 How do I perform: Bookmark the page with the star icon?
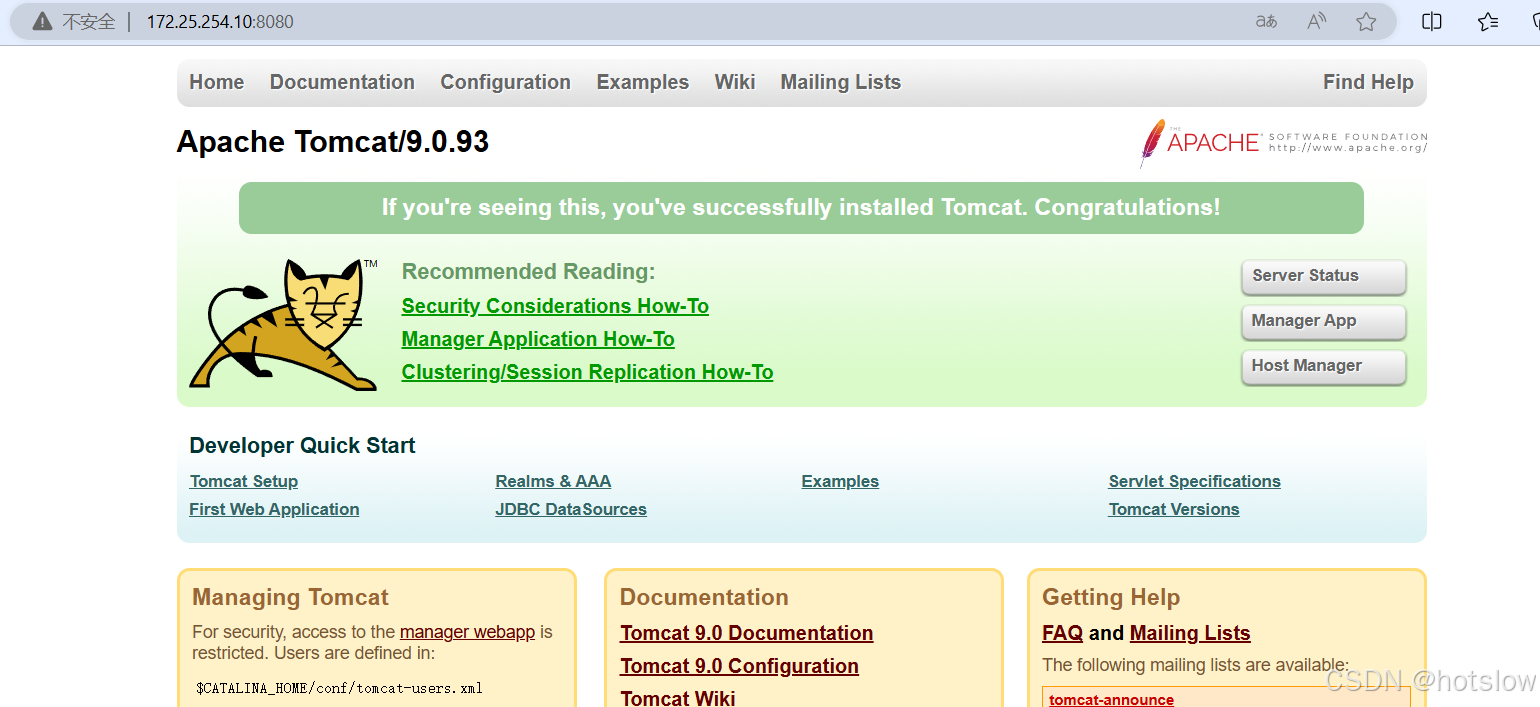pyautogui.click(x=1366, y=21)
